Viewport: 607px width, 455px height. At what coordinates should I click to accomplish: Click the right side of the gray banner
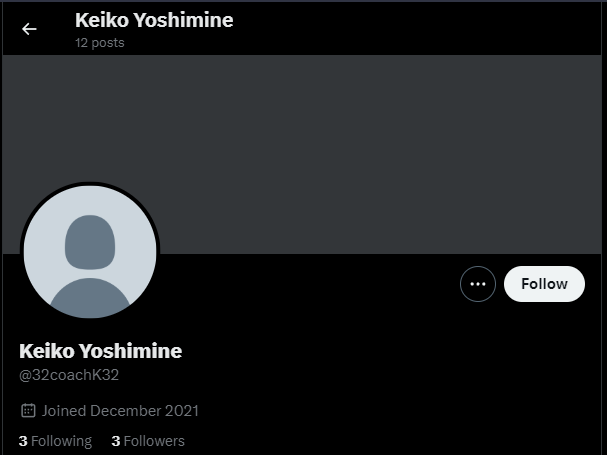point(520,150)
